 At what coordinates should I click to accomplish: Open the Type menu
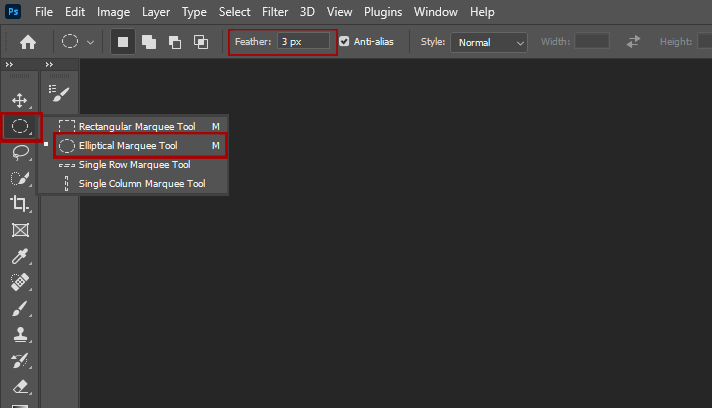194,12
